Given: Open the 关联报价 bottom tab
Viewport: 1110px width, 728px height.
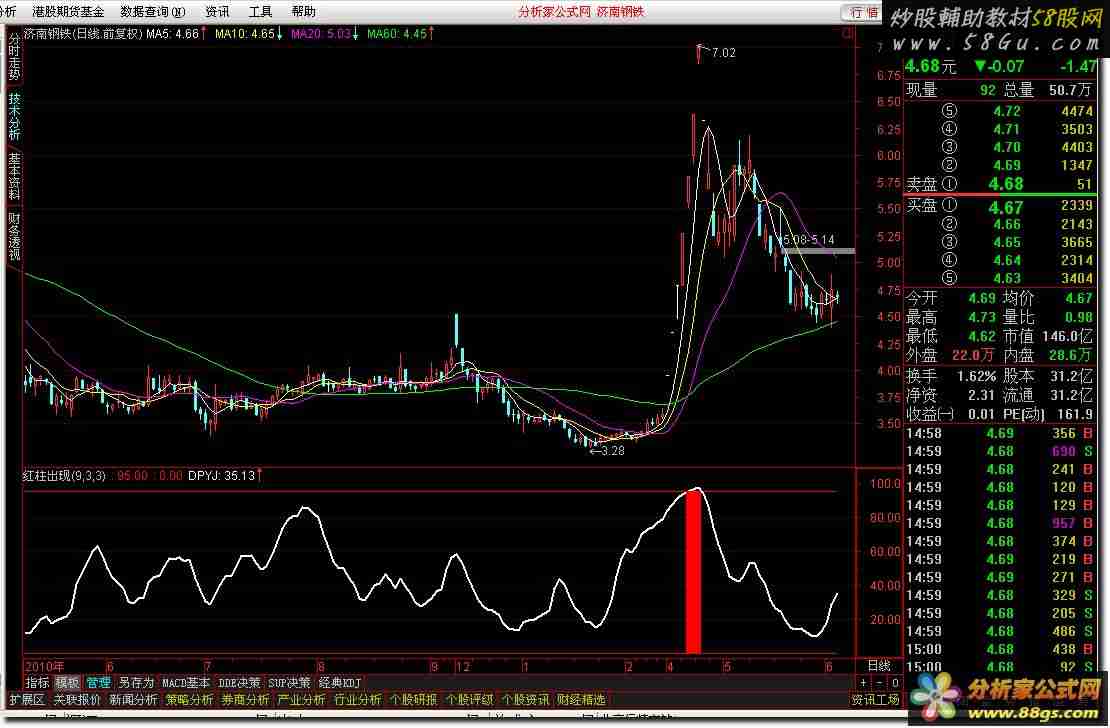Looking at the screenshot, I should pos(77,700).
